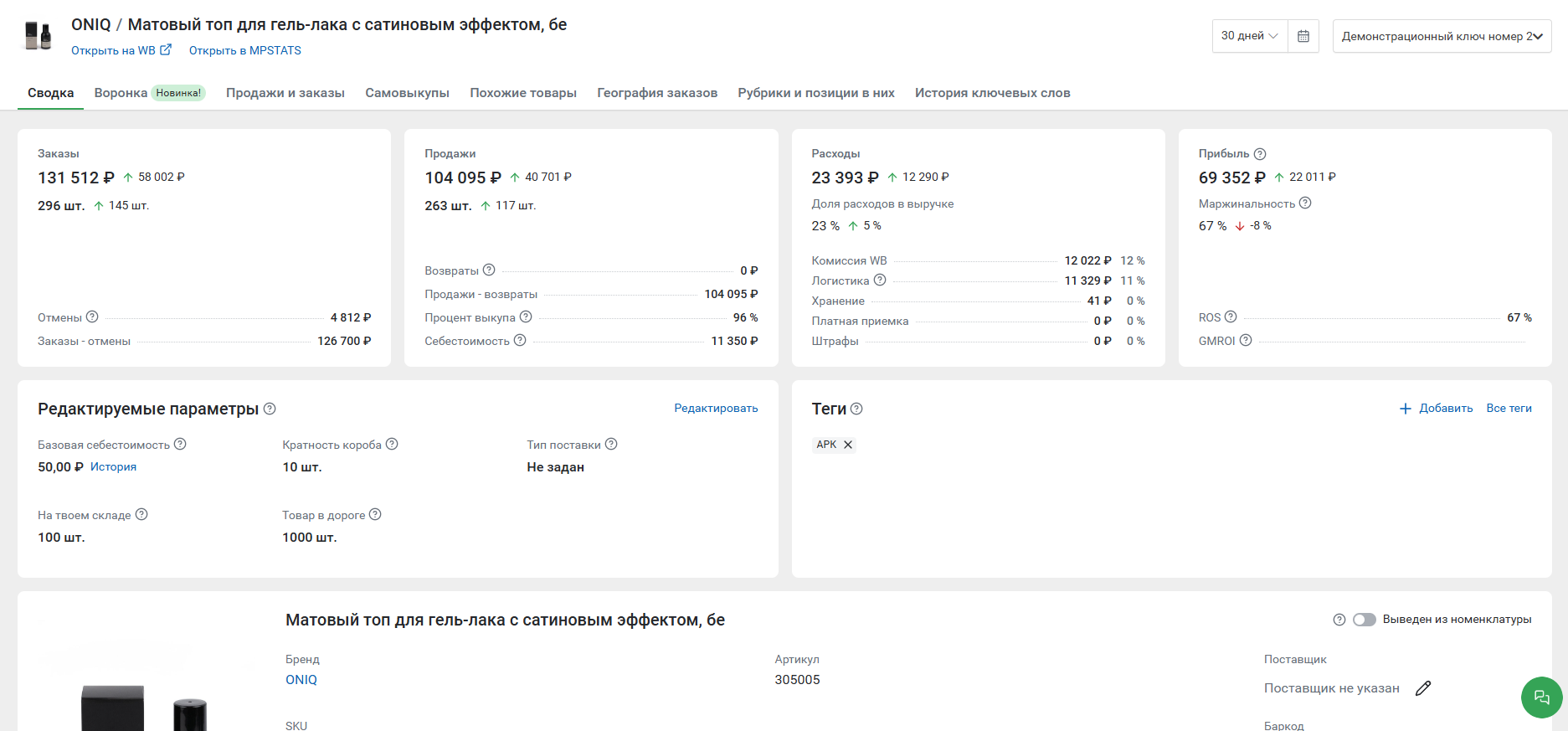This screenshot has width=1568, height=731.
Task: Click the help icon next to Логистика
Action: tap(880, 280)
